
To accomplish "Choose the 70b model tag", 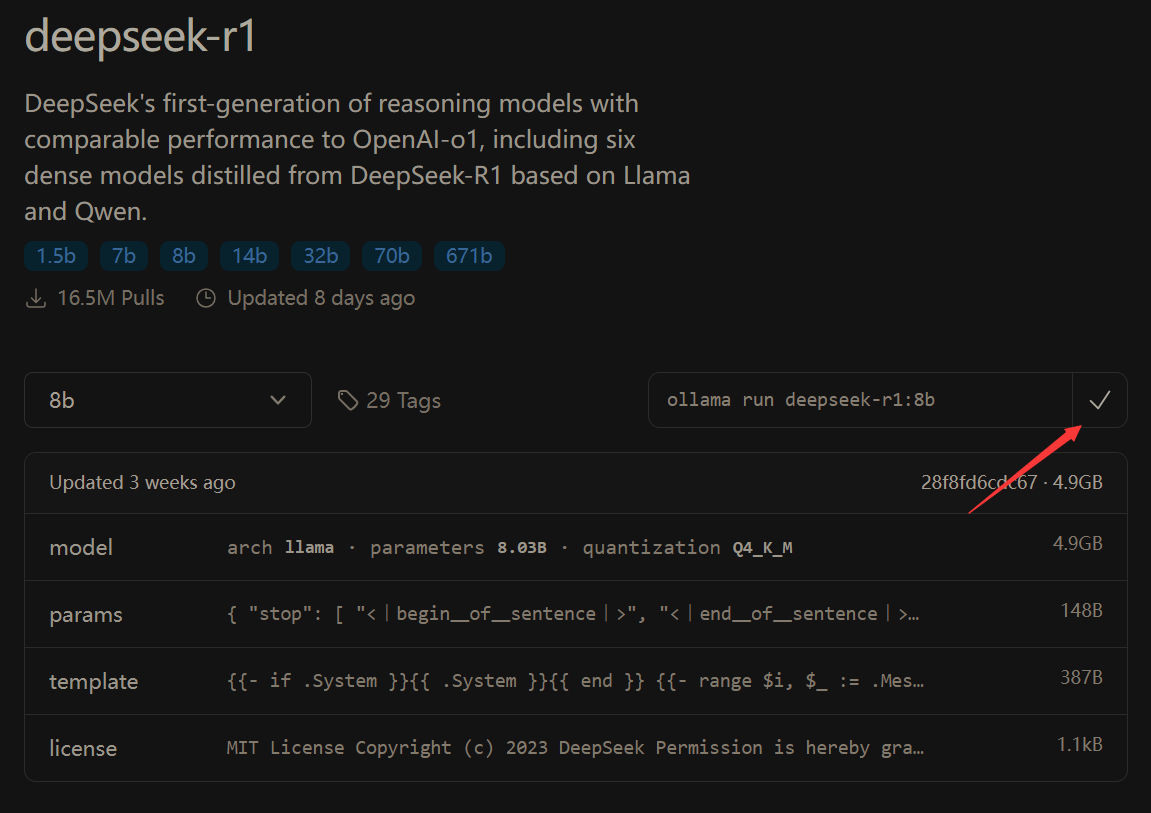I will pyautogui.click(x=391, y=256).
